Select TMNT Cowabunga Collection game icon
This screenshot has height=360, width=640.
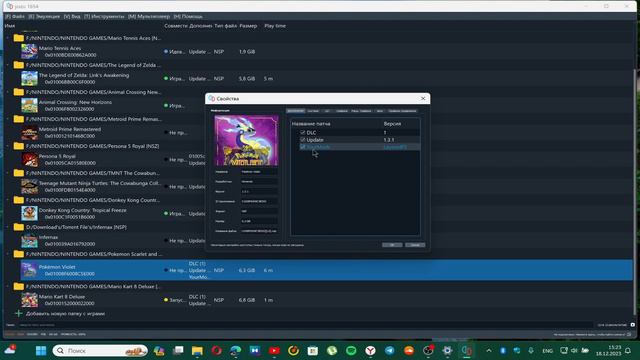point(29,187)
